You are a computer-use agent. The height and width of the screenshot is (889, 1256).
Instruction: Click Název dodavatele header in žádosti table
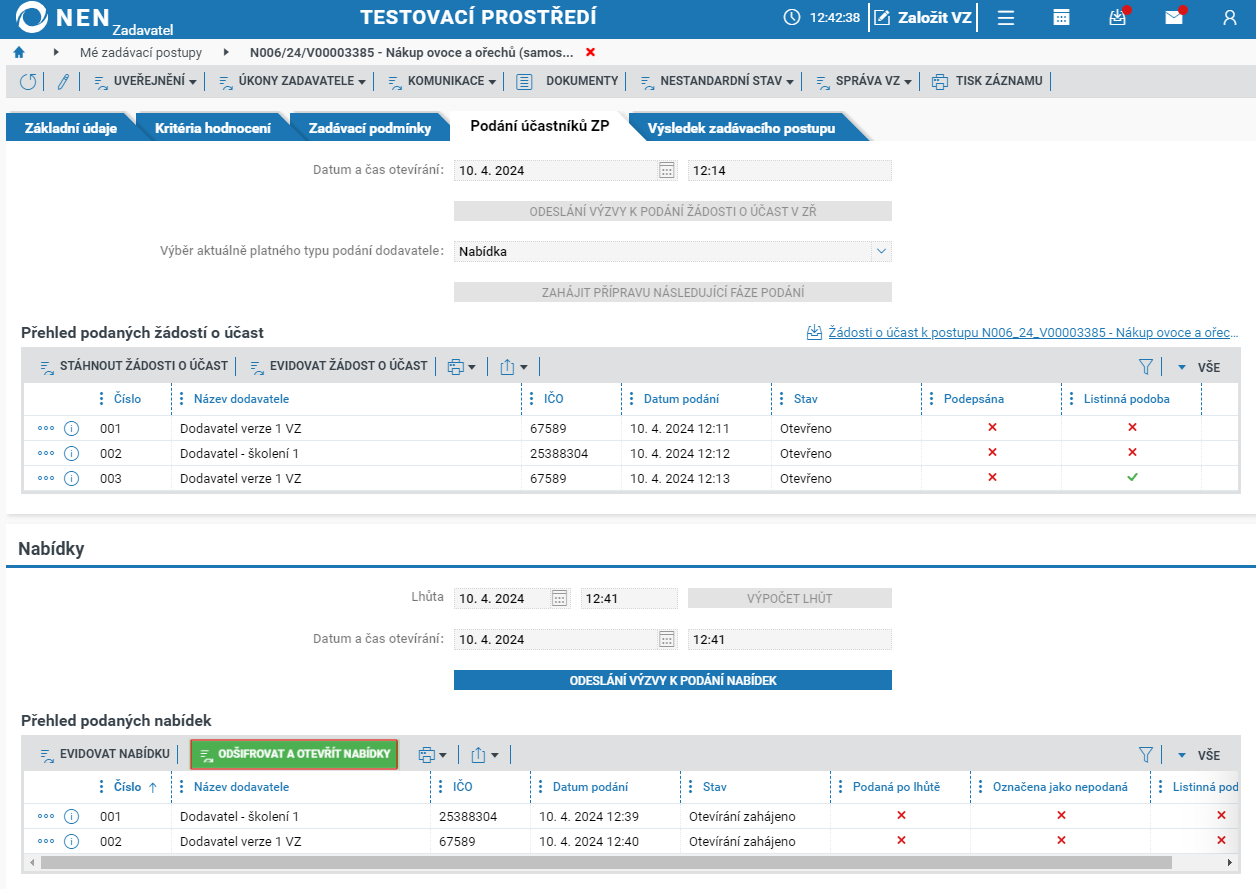pos(241,399)
